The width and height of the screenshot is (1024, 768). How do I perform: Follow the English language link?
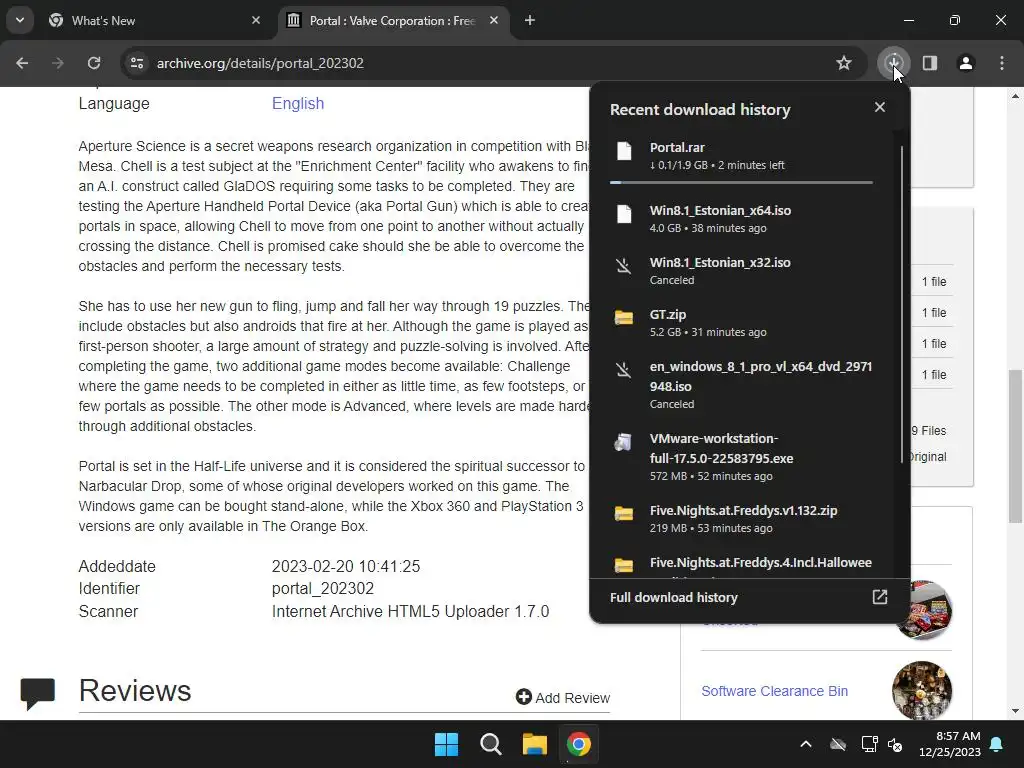coord(298,103)
